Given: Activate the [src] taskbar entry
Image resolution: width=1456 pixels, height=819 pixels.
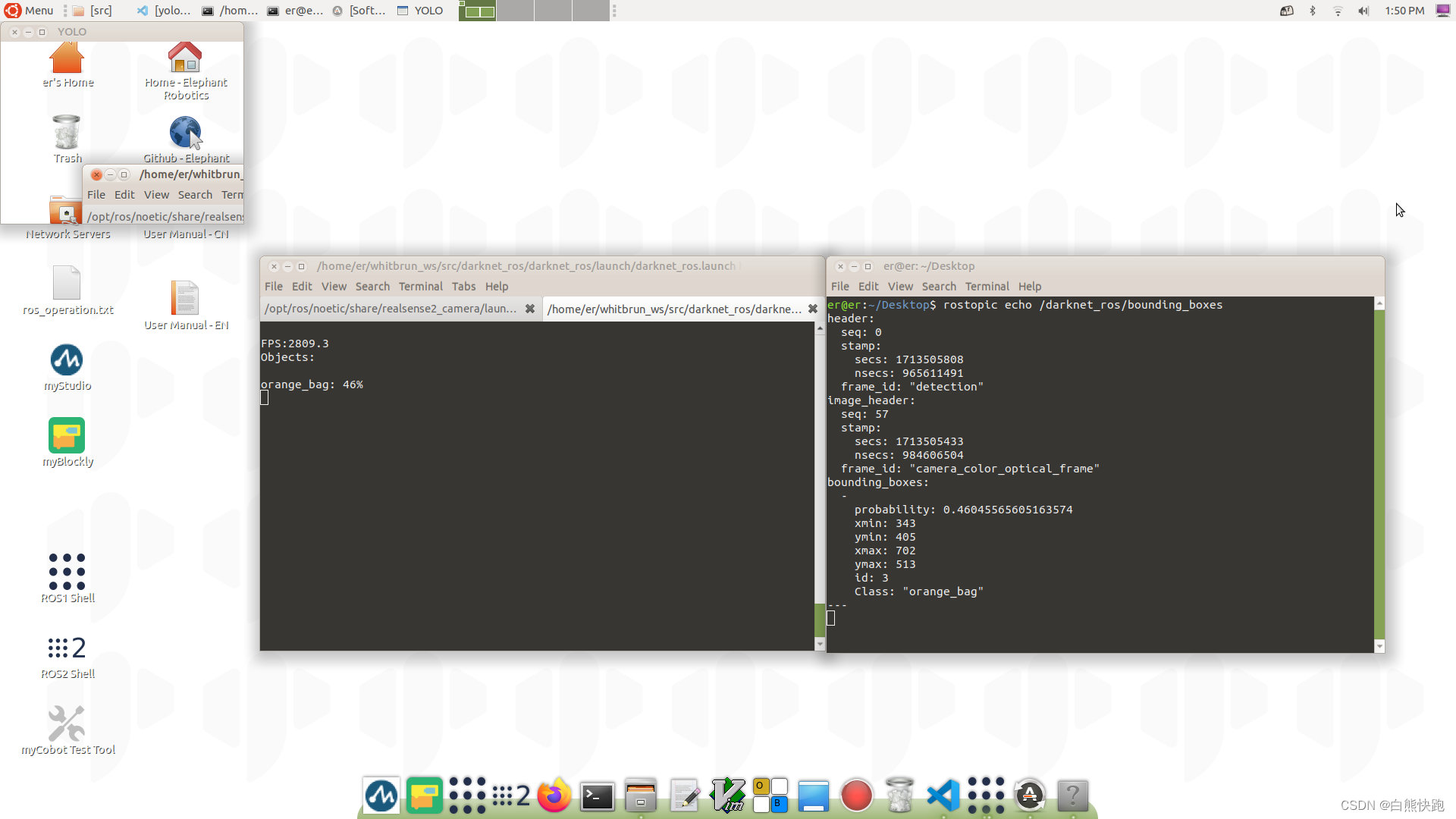Looking at the screenshot, I should tap(92, 11).
